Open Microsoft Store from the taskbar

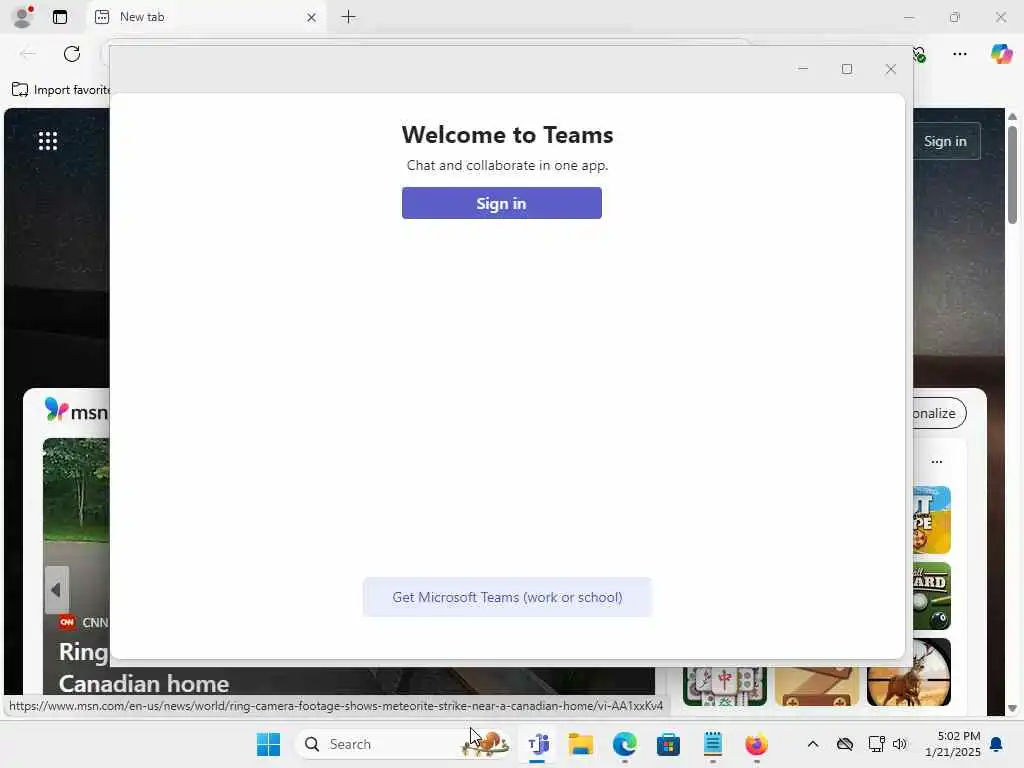click(668, 744)
